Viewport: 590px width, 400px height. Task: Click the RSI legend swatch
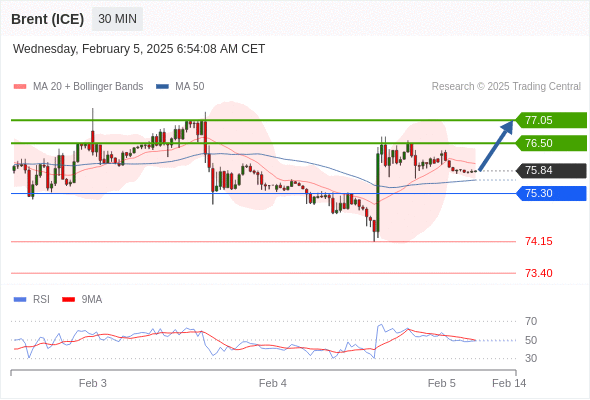point(20,300)
